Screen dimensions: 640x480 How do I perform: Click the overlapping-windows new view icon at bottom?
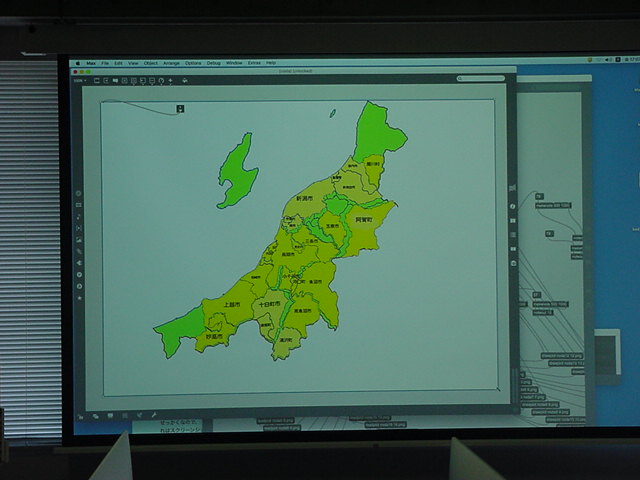coord(96,416)
